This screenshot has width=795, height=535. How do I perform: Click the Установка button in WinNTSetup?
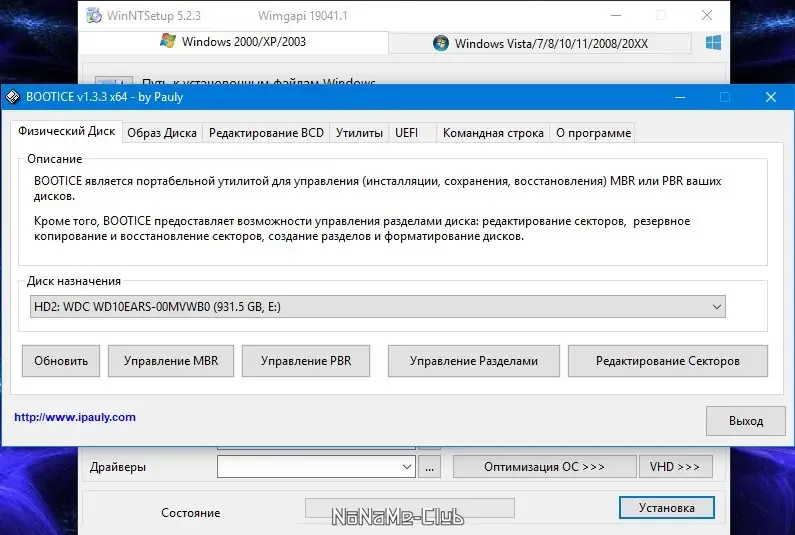[x=667, y=508]
